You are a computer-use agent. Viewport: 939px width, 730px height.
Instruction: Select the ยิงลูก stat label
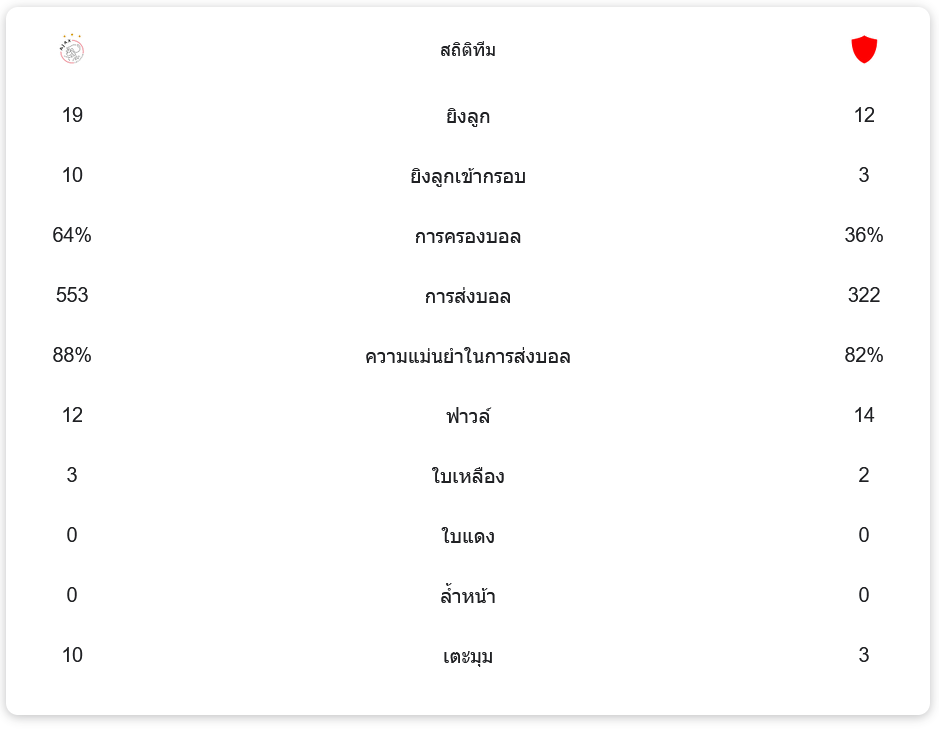point(468,116)
